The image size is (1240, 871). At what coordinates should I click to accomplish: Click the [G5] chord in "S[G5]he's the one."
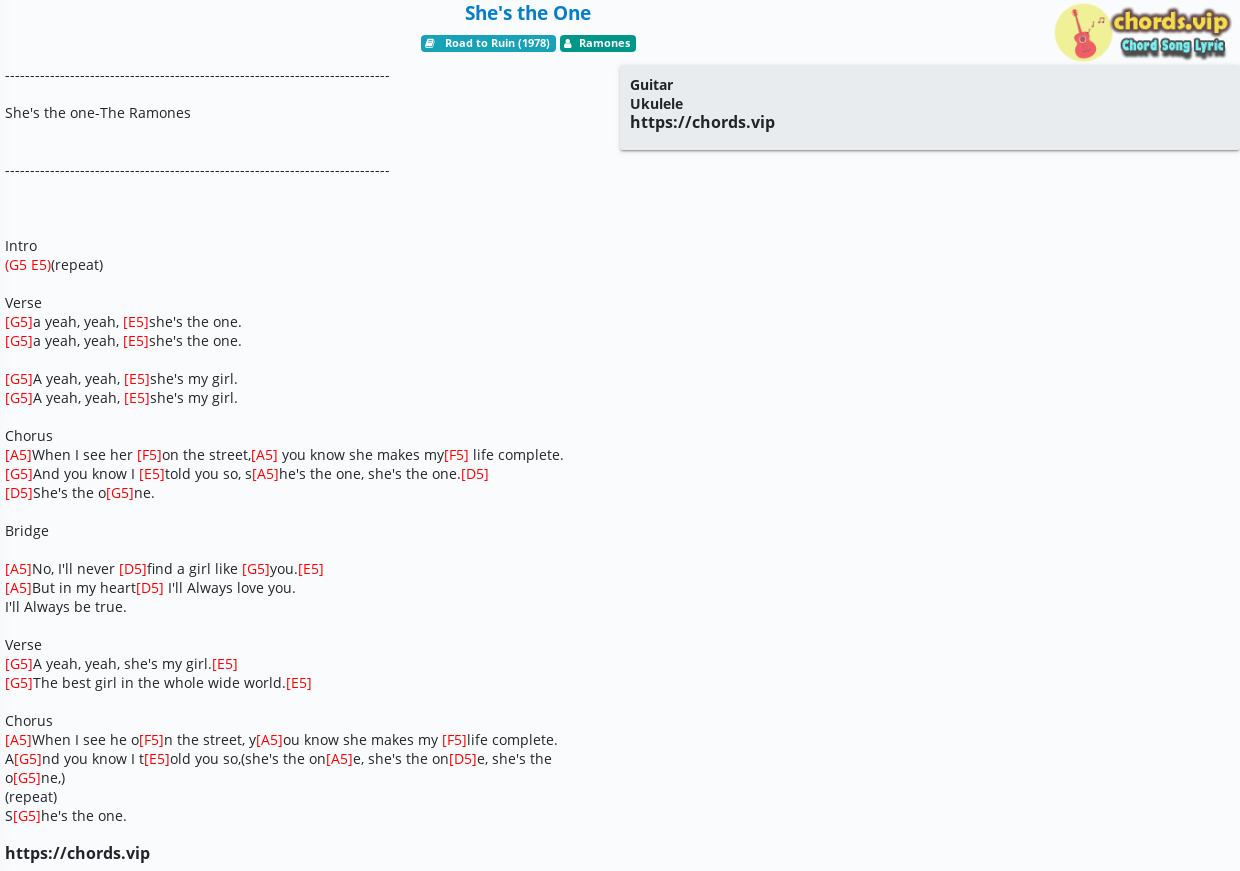27,816
